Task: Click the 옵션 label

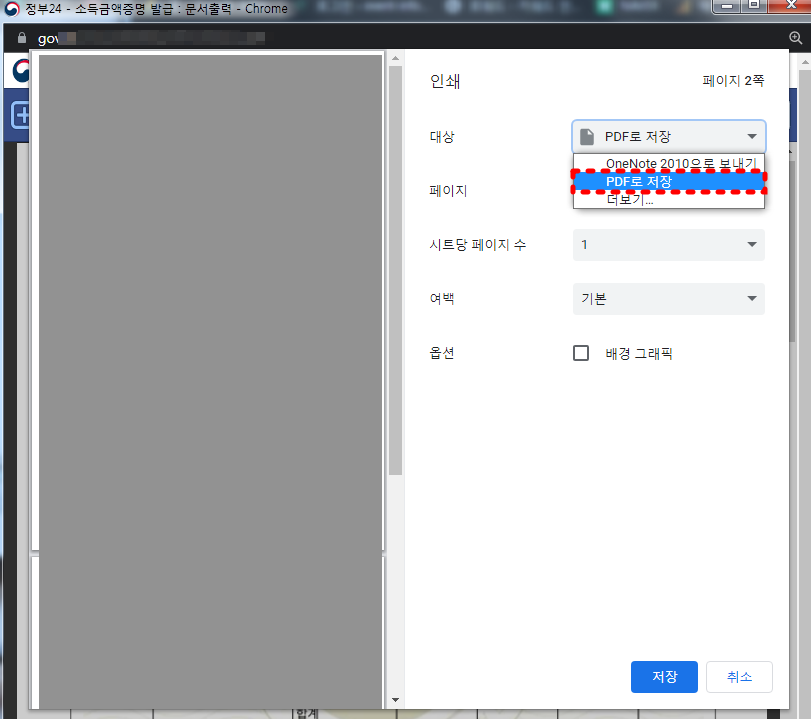Action: coord(442,353)
